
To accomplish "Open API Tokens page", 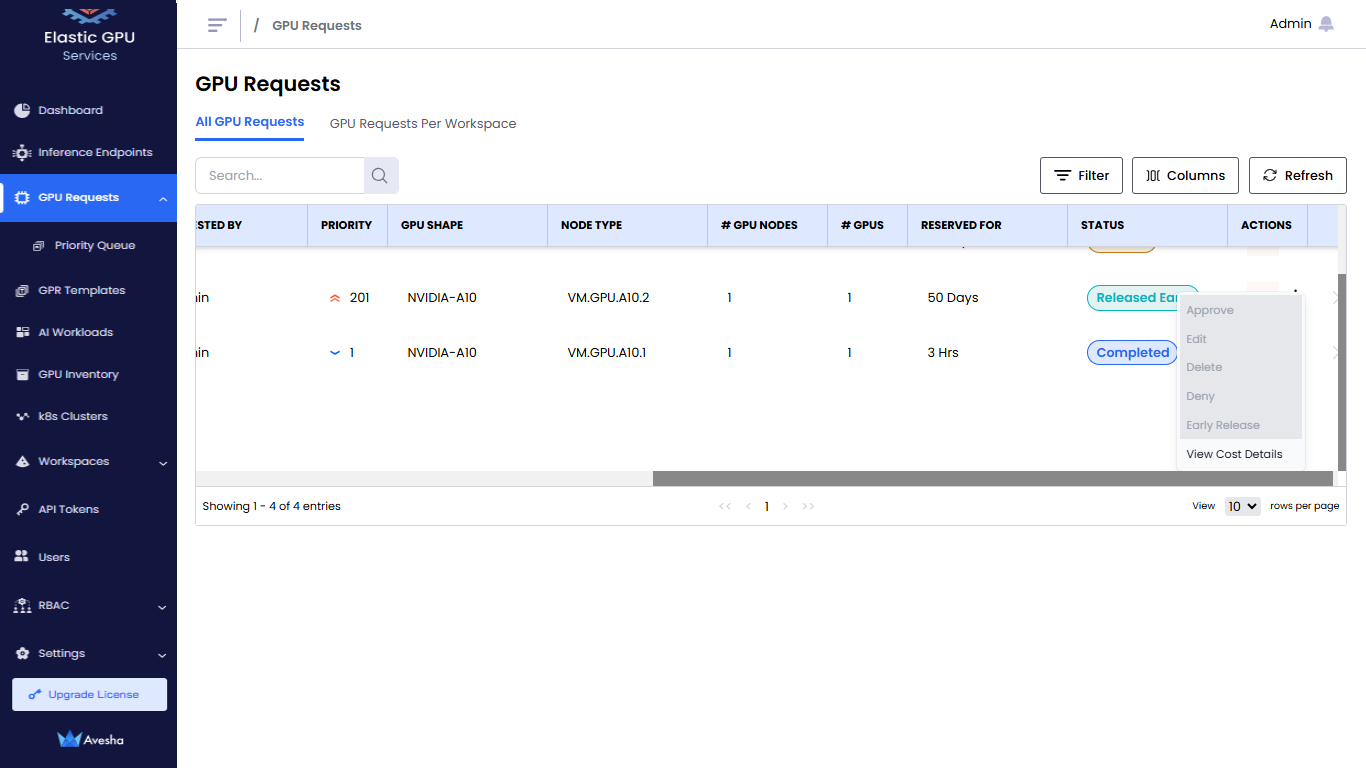I will [68, 509].
